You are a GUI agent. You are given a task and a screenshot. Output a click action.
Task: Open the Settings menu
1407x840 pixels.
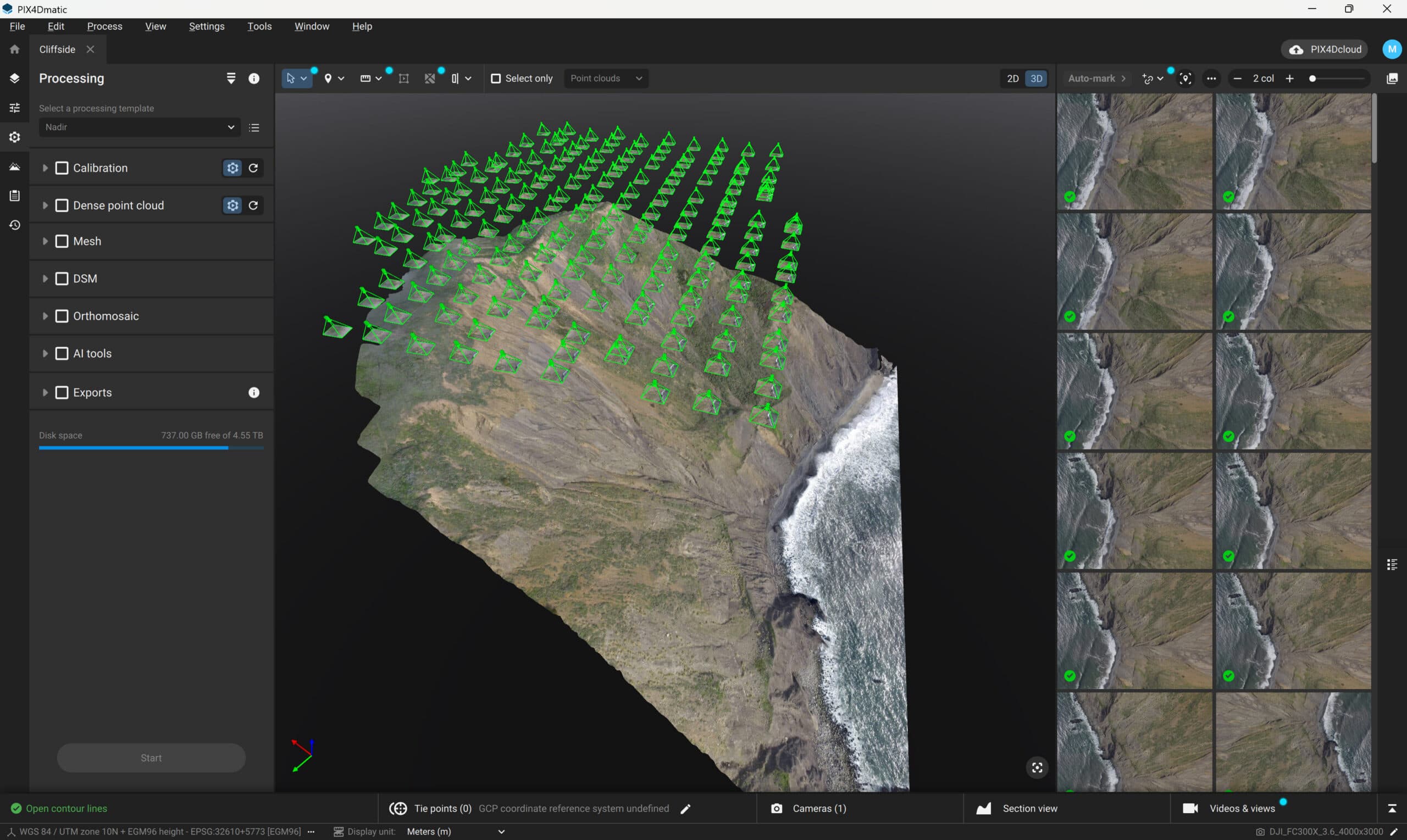(x=206, y=26)
